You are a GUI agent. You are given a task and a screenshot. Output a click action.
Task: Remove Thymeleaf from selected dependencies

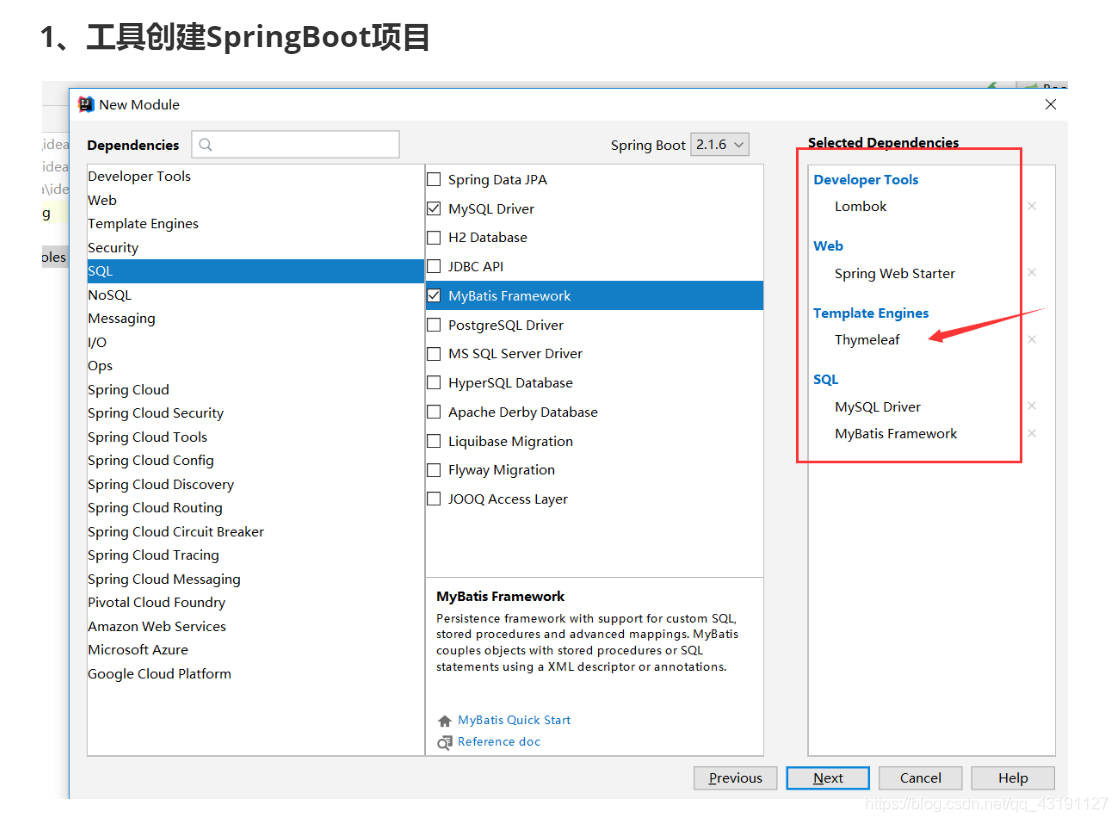[1032, 339]
